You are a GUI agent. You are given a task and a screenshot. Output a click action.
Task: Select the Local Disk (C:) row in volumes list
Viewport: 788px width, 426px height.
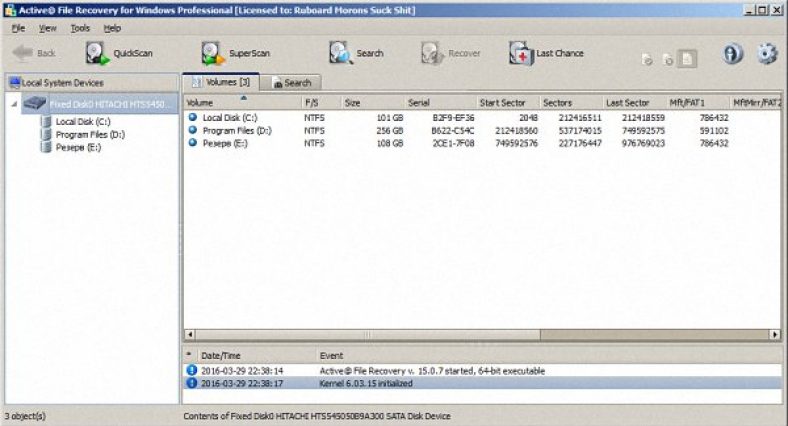click(482, 118)
